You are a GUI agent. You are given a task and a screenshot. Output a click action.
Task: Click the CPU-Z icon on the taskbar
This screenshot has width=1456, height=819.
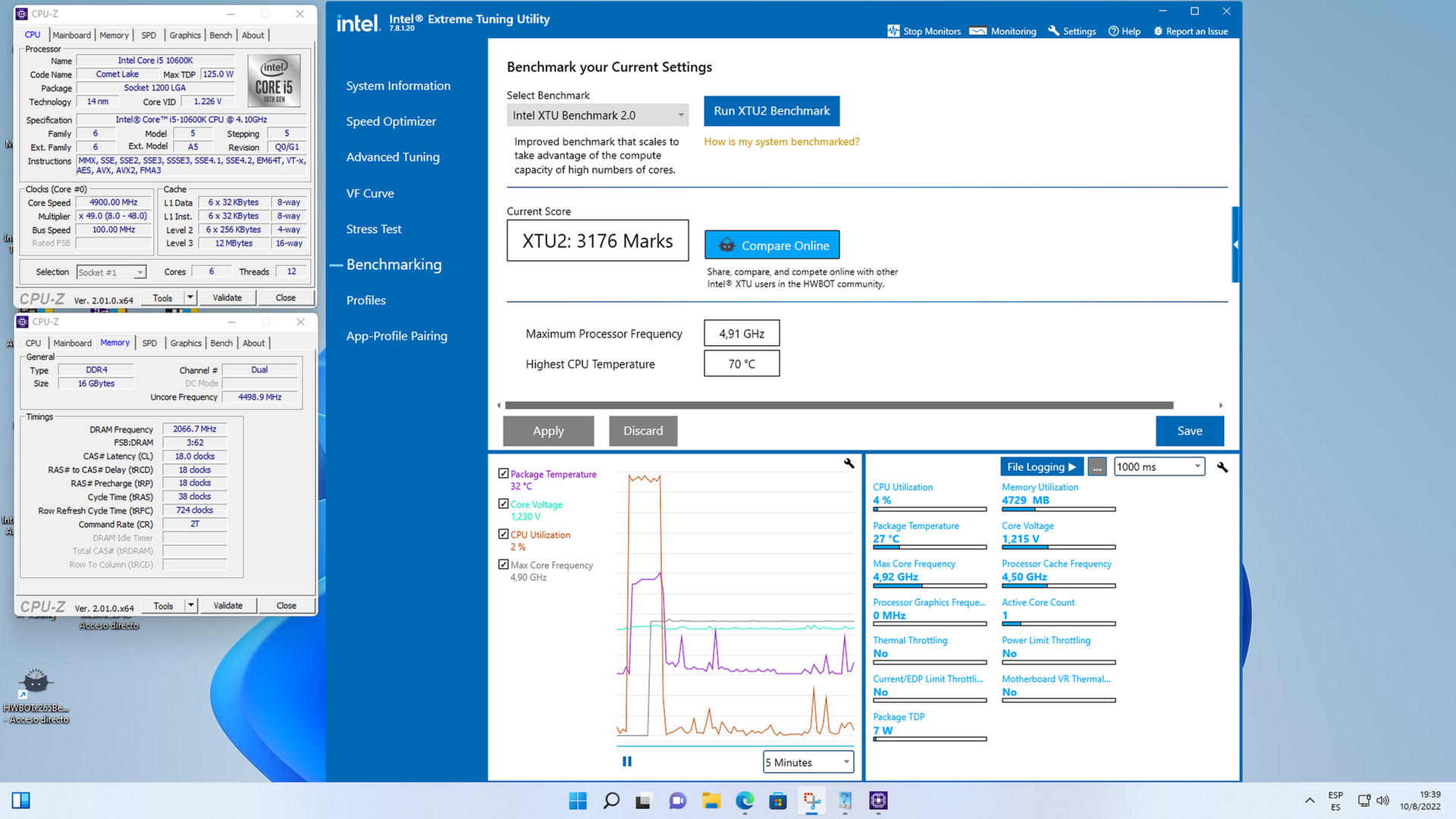click(x=879, y=801)
